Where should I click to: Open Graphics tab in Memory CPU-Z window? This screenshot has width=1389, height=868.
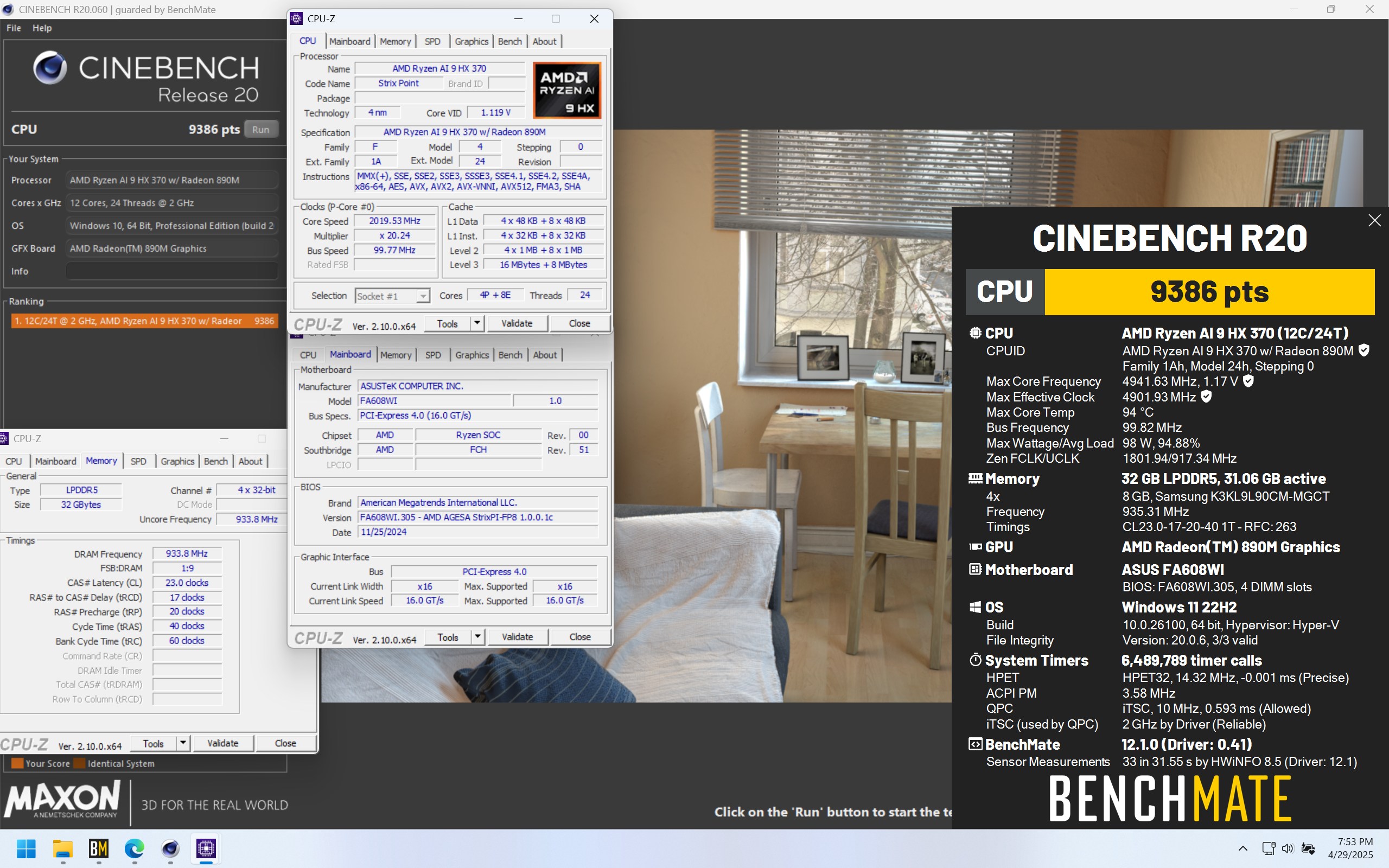coord(177,461)
